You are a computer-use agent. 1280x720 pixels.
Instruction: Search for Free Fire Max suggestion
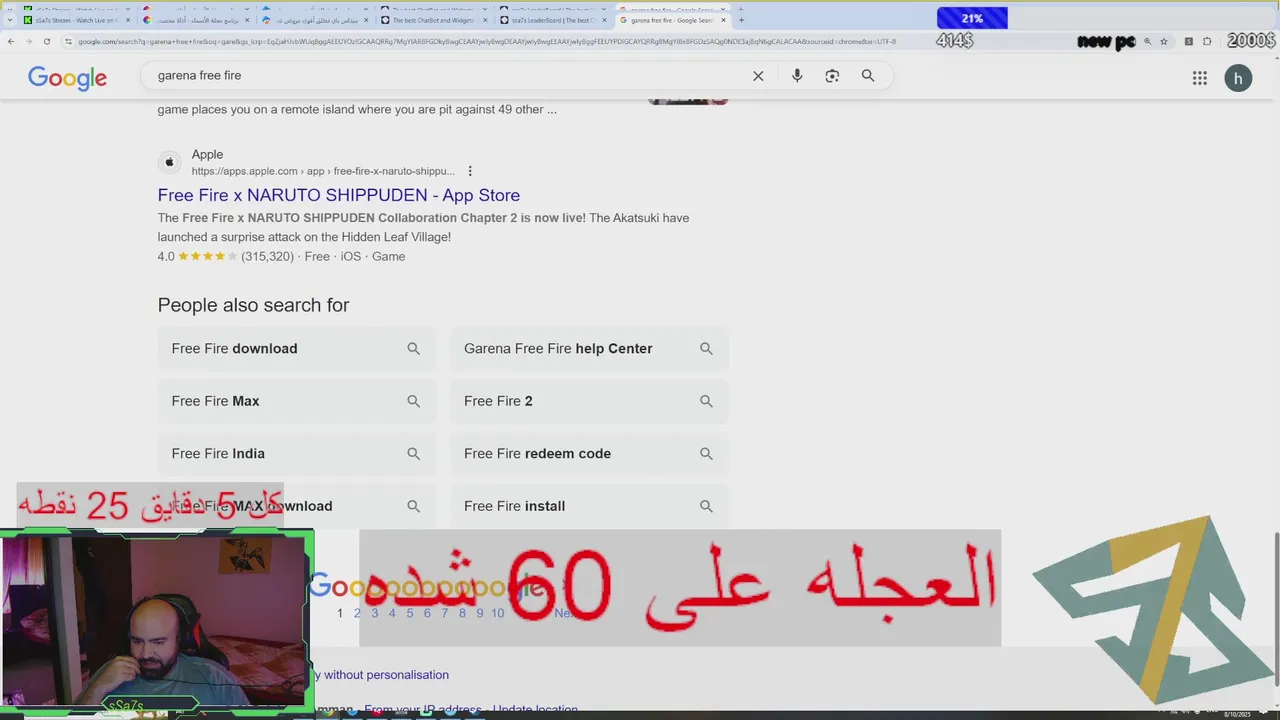point(296,401)
